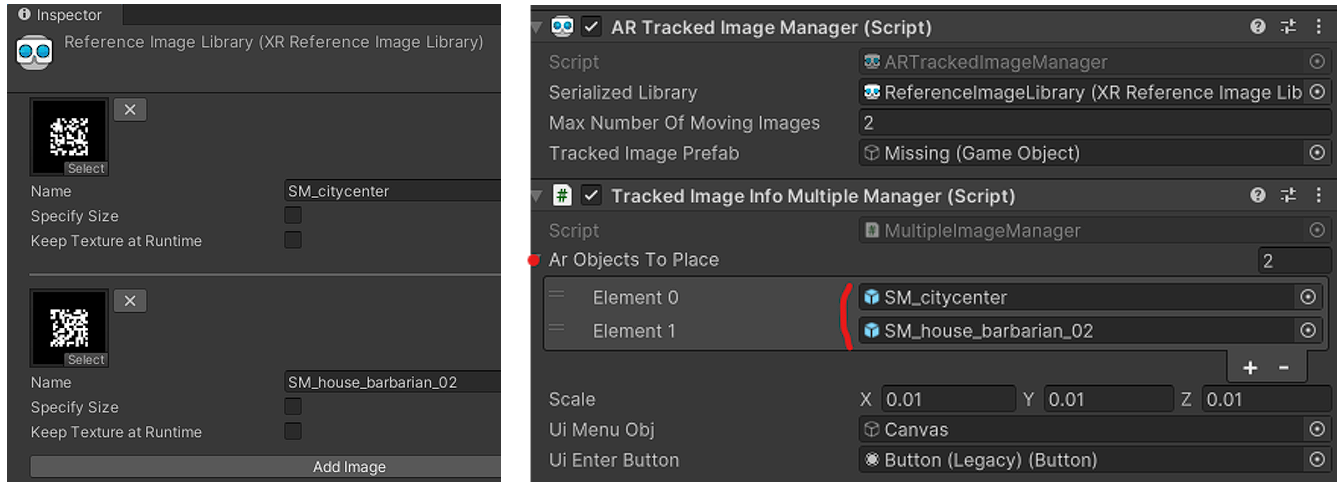Collapse the AR Tracked Image Manager component
Screen dimensions: 1341x485
[538, 27]
